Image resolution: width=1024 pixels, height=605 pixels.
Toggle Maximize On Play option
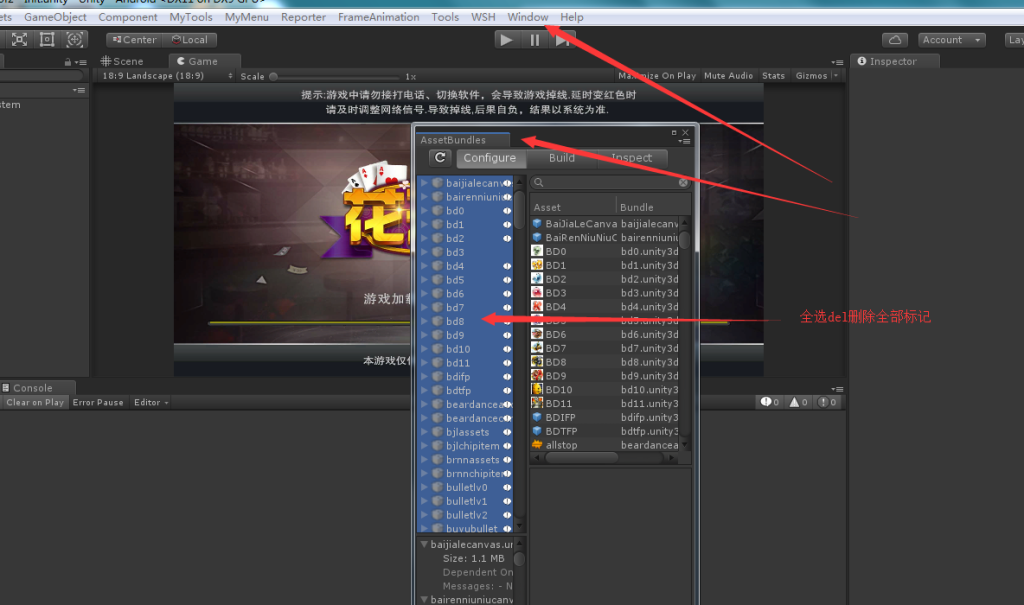(657, 76)
